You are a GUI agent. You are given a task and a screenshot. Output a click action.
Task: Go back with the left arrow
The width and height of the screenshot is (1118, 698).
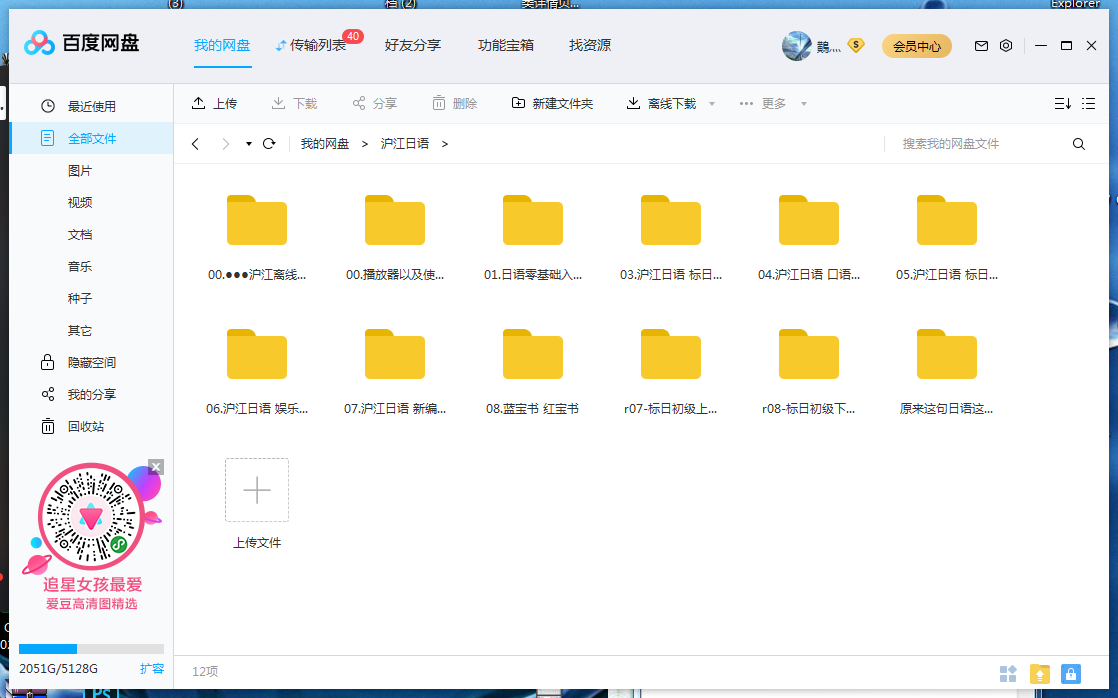(x=195, y=144)
